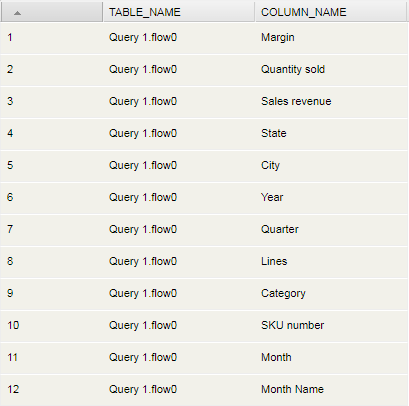Click row number 12
This screenshot has width=409, height=406.
pyautogui.click(x=13, y=389)
